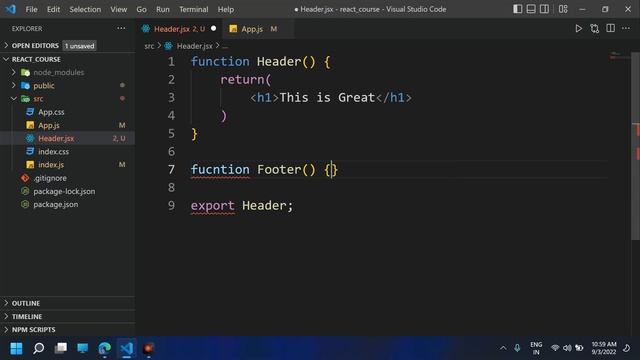Open changes compare icon
The width and height of the screenshot is (640, 360).
coord(595,28)
